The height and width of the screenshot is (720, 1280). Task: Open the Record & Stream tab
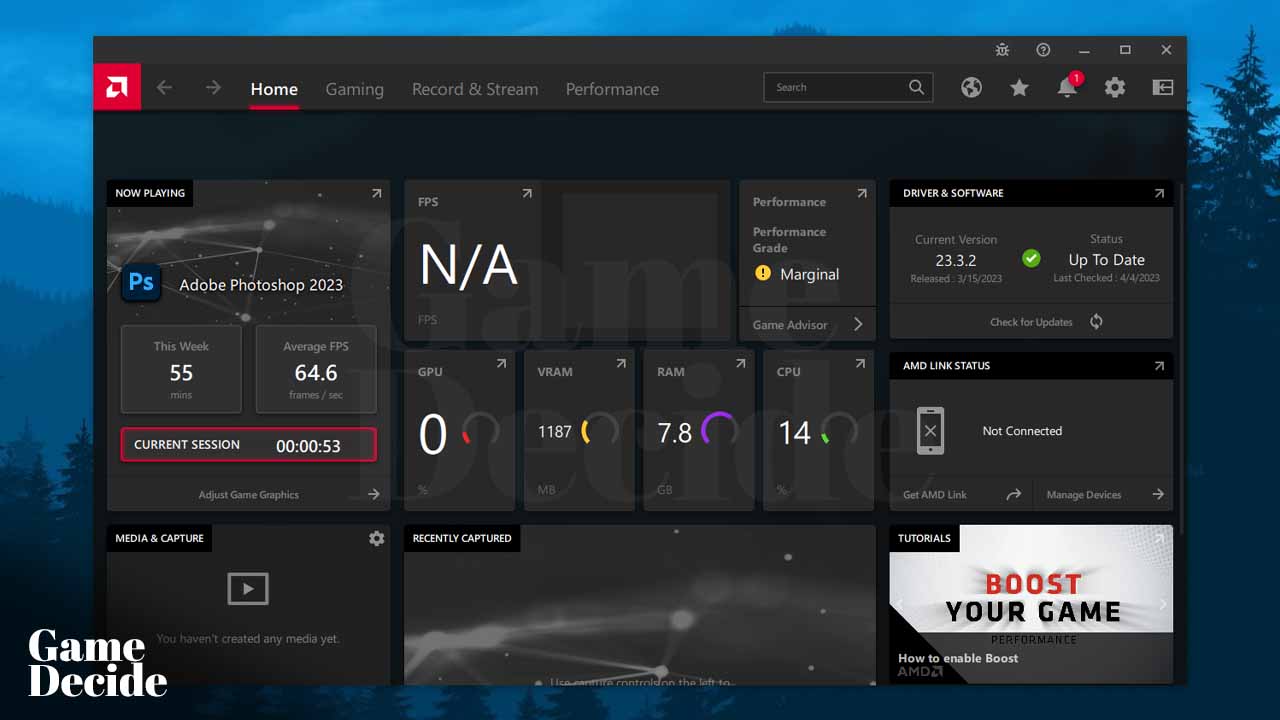click(x=475, y=89)
